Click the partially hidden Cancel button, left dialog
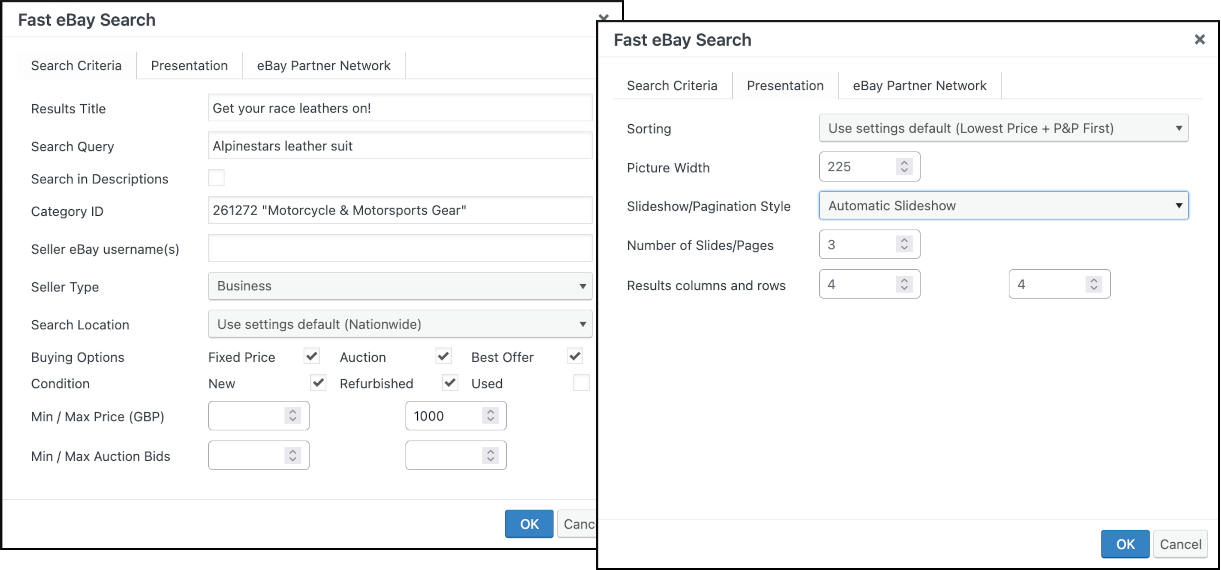Screen dimensions: 1221x570 [x=577, y=524]
